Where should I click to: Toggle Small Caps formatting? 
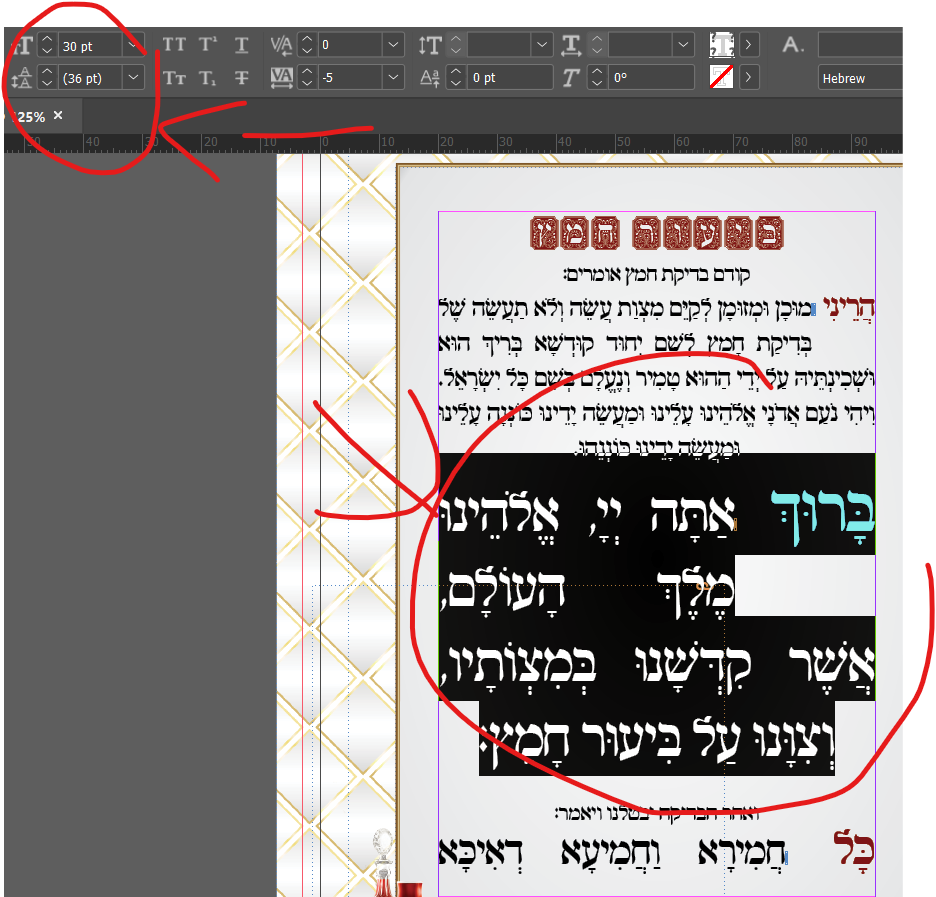(x=174, y=78)
